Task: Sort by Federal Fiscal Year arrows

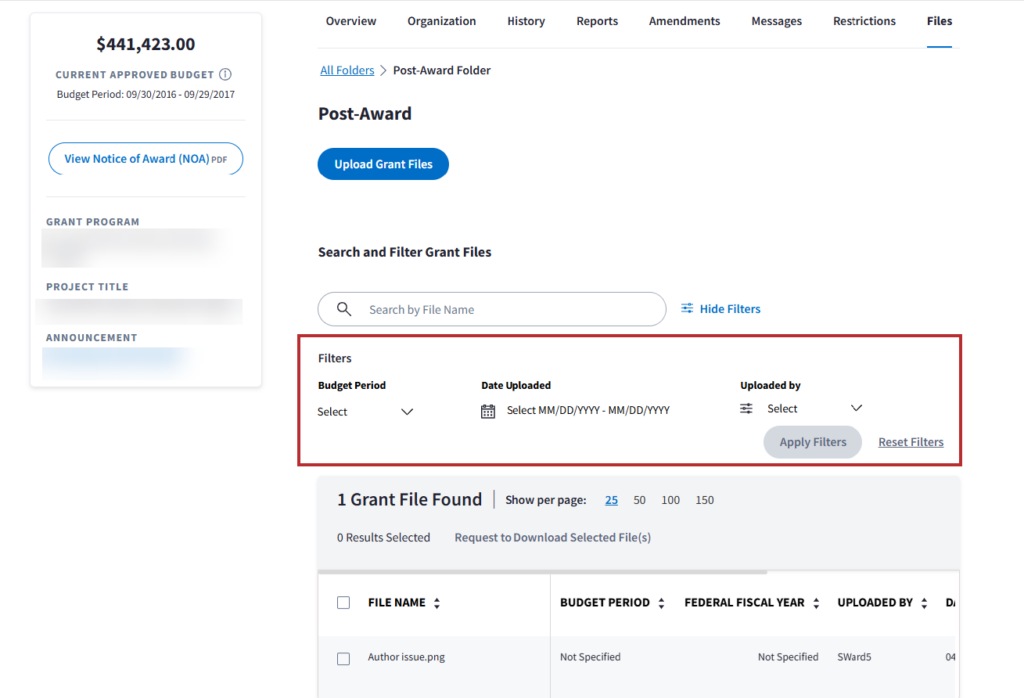Action: [816, 603]
